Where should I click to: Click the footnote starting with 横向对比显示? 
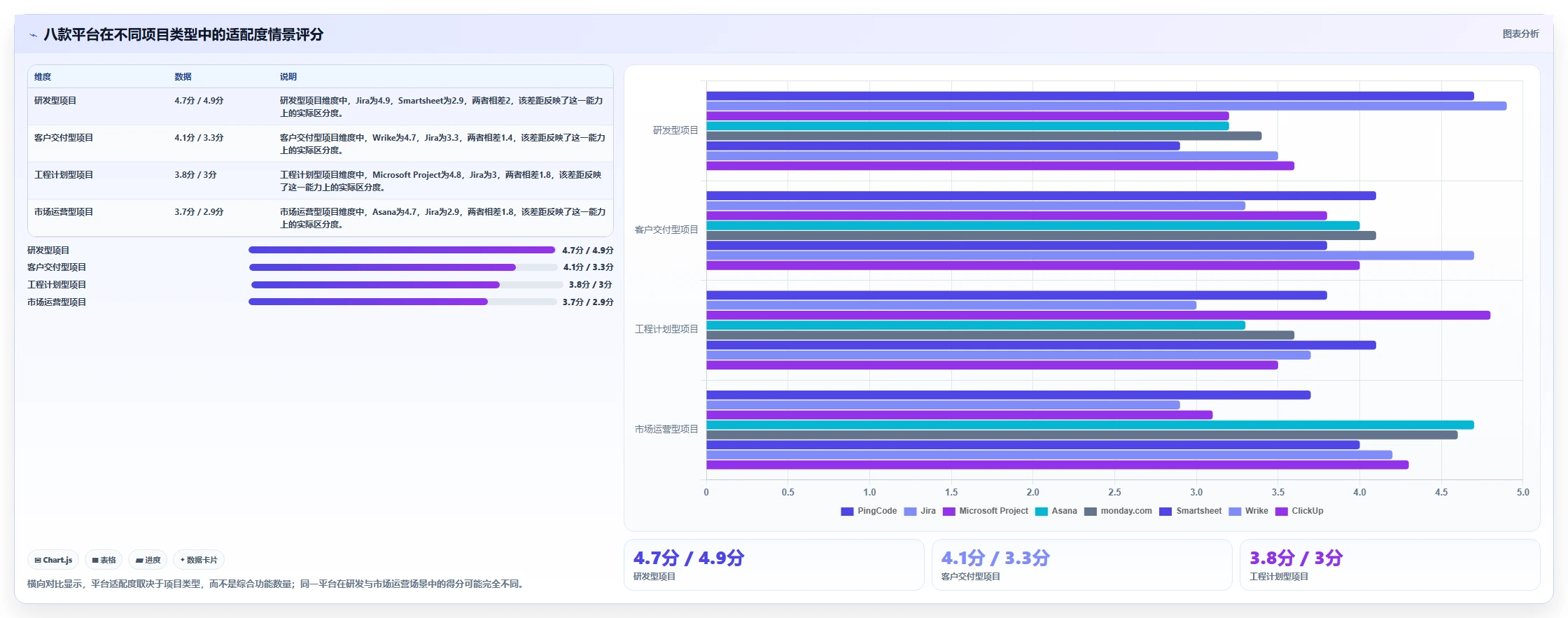click(276, 584)
